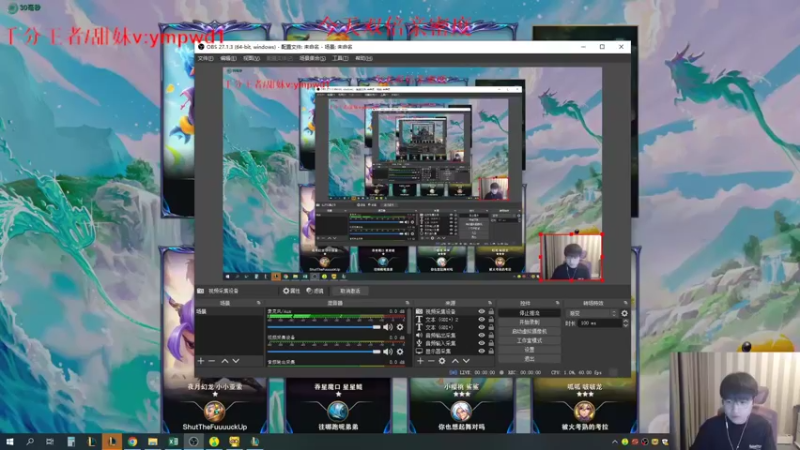The height and width of the screenshot is (450, 800).
Task: Click the transition 时长 duration field
Action: tap(600, 323)
